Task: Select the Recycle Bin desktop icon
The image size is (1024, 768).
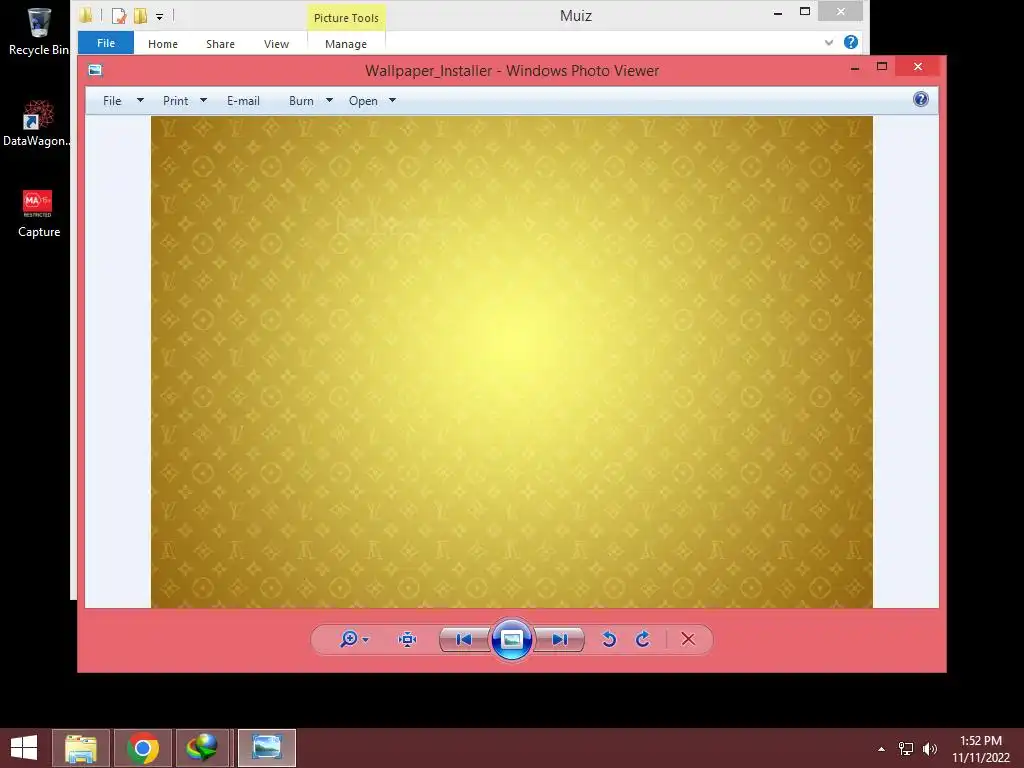Action: click(x=39, y=33)
